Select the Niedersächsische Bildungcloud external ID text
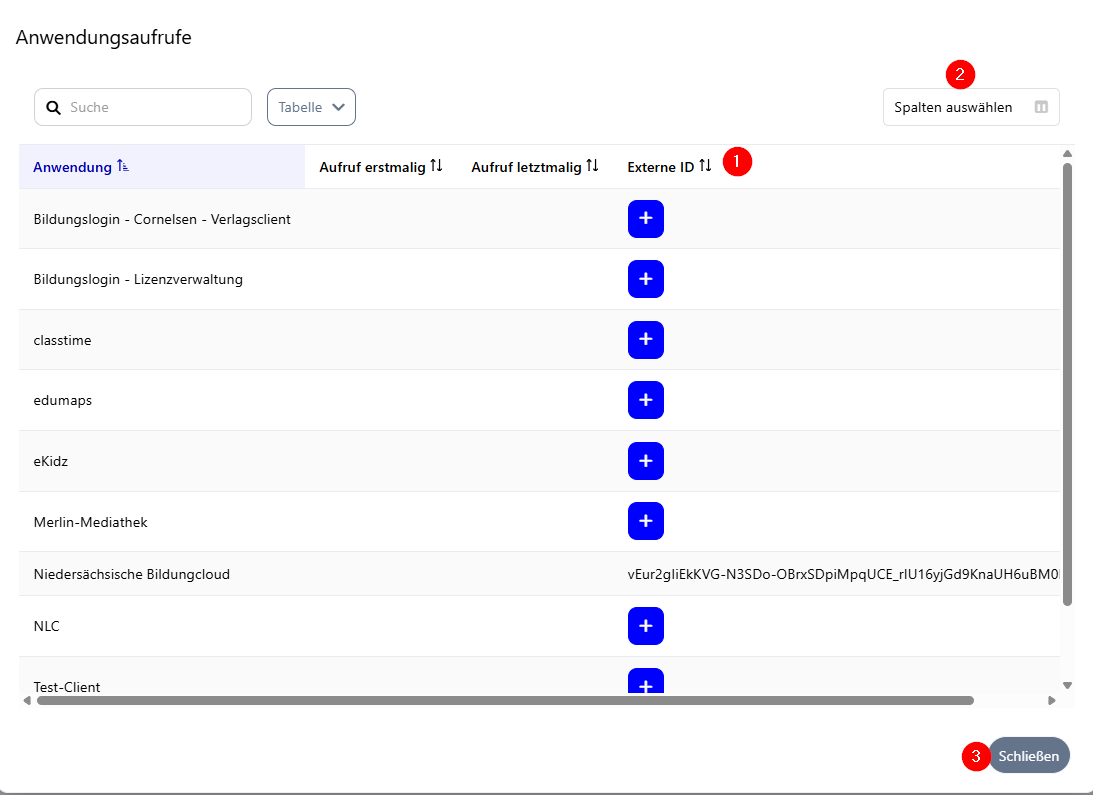This screenshot has height=795, width=1093. pyautogui.click(x=842, y=574)
